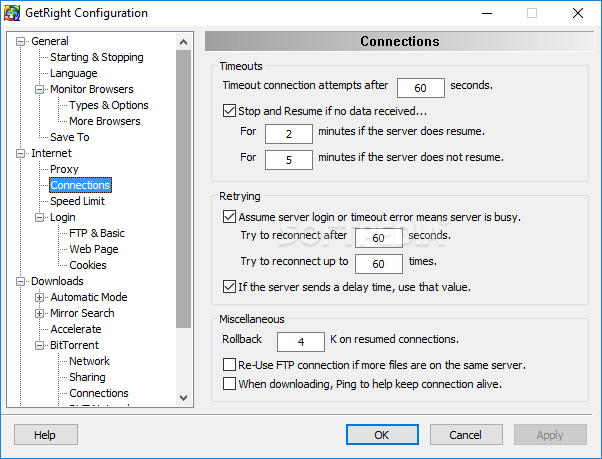Select Save To in the tree
The image size is (602, 459).
[x=70, y=137]
